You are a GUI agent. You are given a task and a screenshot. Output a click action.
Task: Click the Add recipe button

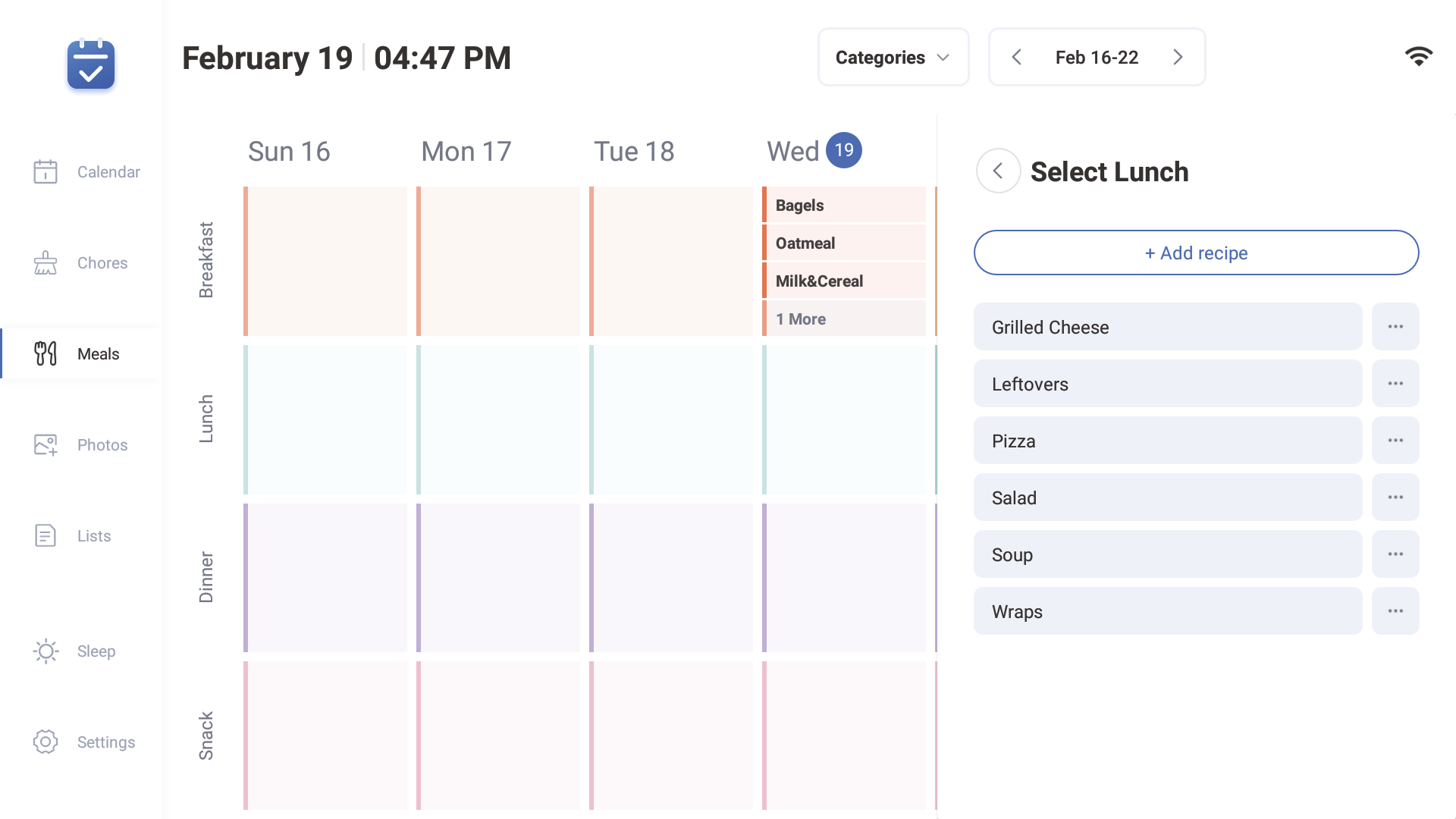1196,253
